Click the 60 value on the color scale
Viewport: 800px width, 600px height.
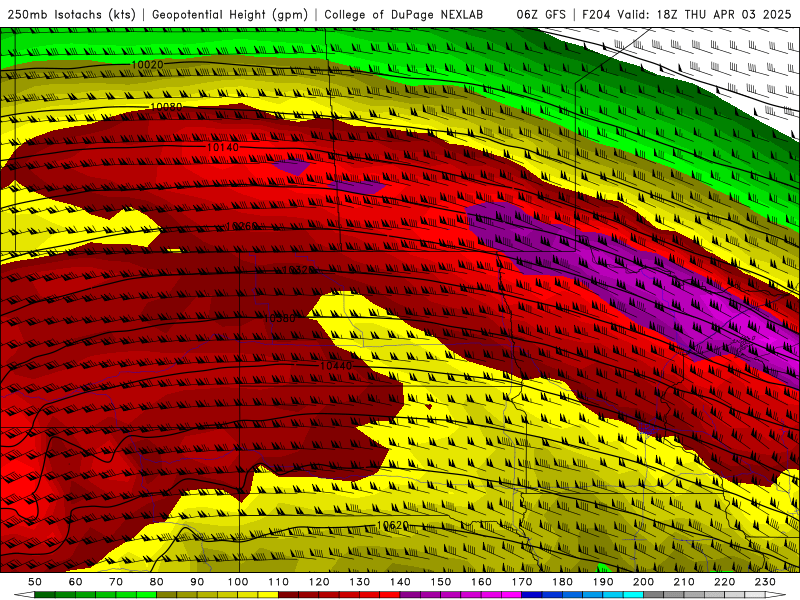click(75, 582)
